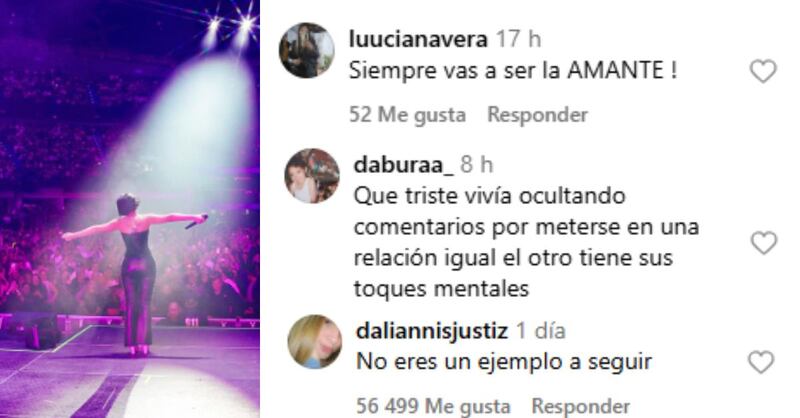
Task: Click the 'Siempre vas a ser la AMANTE' comment text
Action: (513, 70)
